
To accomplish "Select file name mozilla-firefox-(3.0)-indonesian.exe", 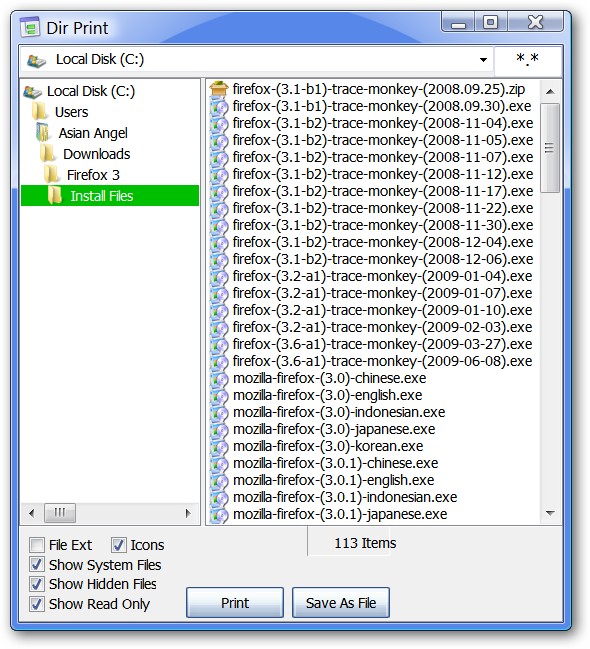I will 339,412.
